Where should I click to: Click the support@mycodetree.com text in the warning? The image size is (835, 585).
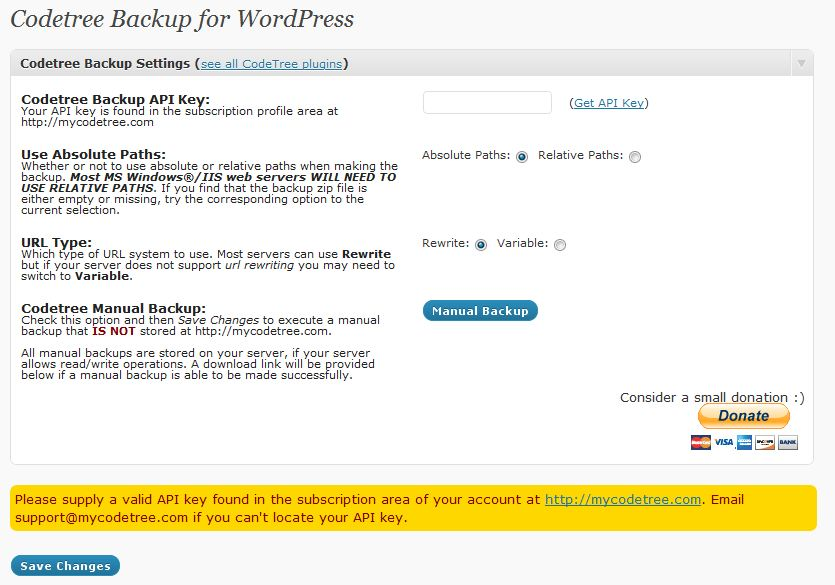click(101, 517)
